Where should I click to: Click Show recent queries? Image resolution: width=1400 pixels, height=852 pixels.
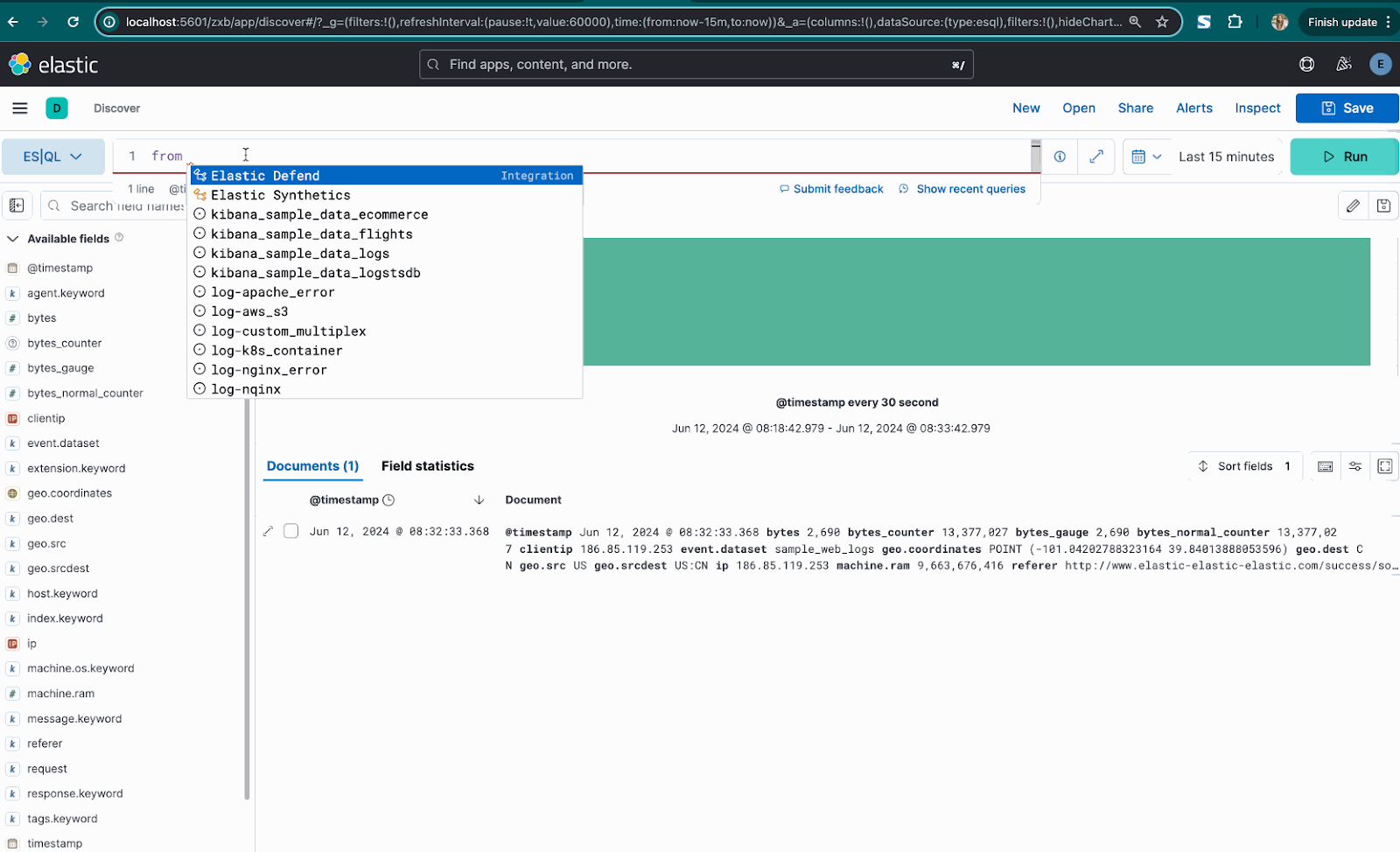click(x=962, y=189)
